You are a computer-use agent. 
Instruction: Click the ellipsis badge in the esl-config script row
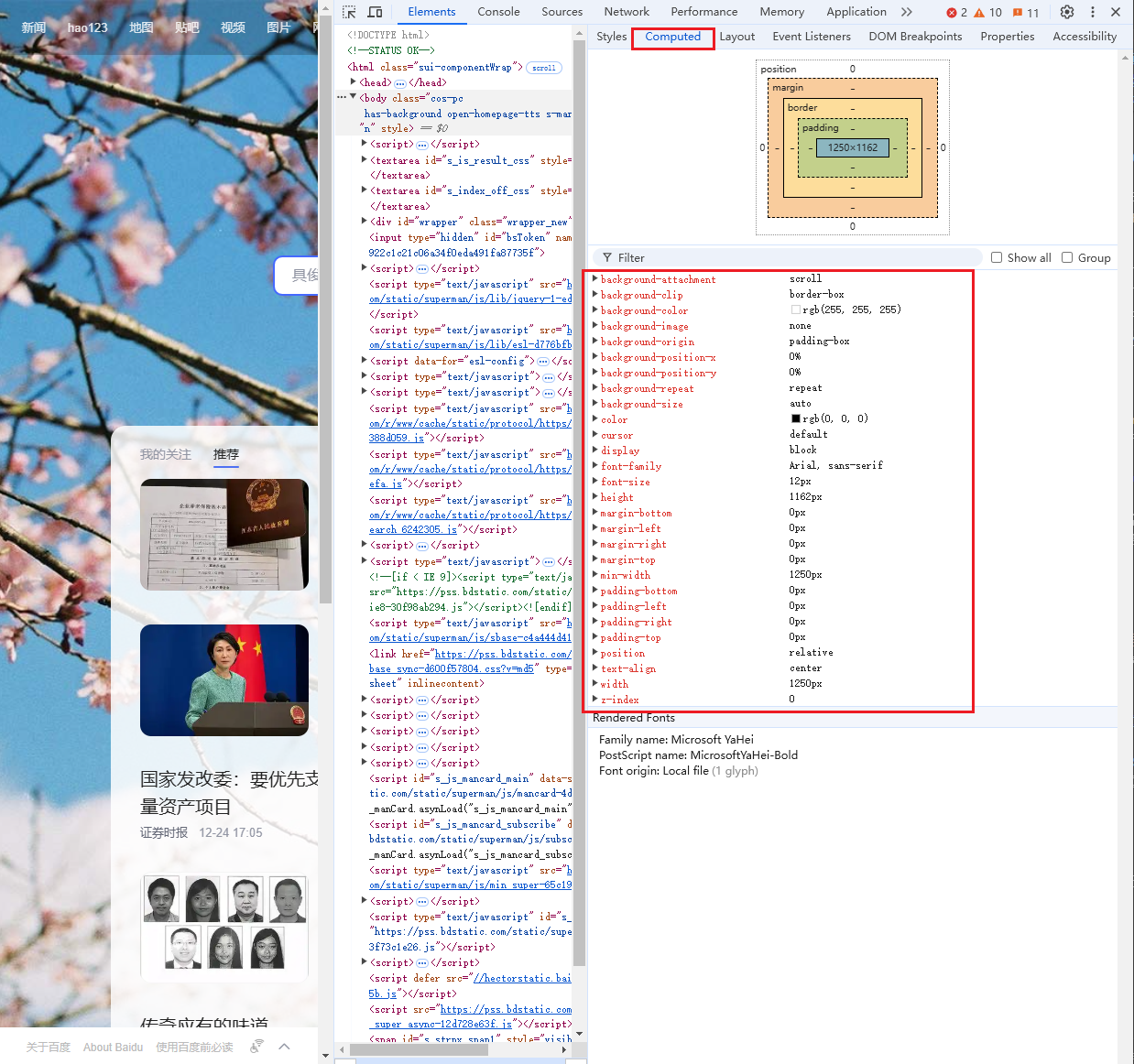(x=543, y=362)
